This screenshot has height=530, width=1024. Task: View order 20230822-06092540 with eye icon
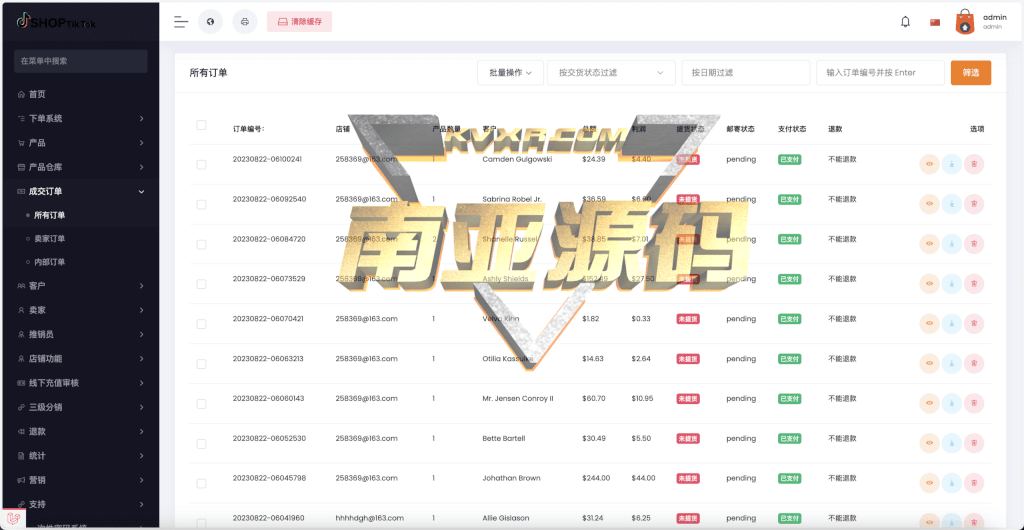(x=929, y=204)
